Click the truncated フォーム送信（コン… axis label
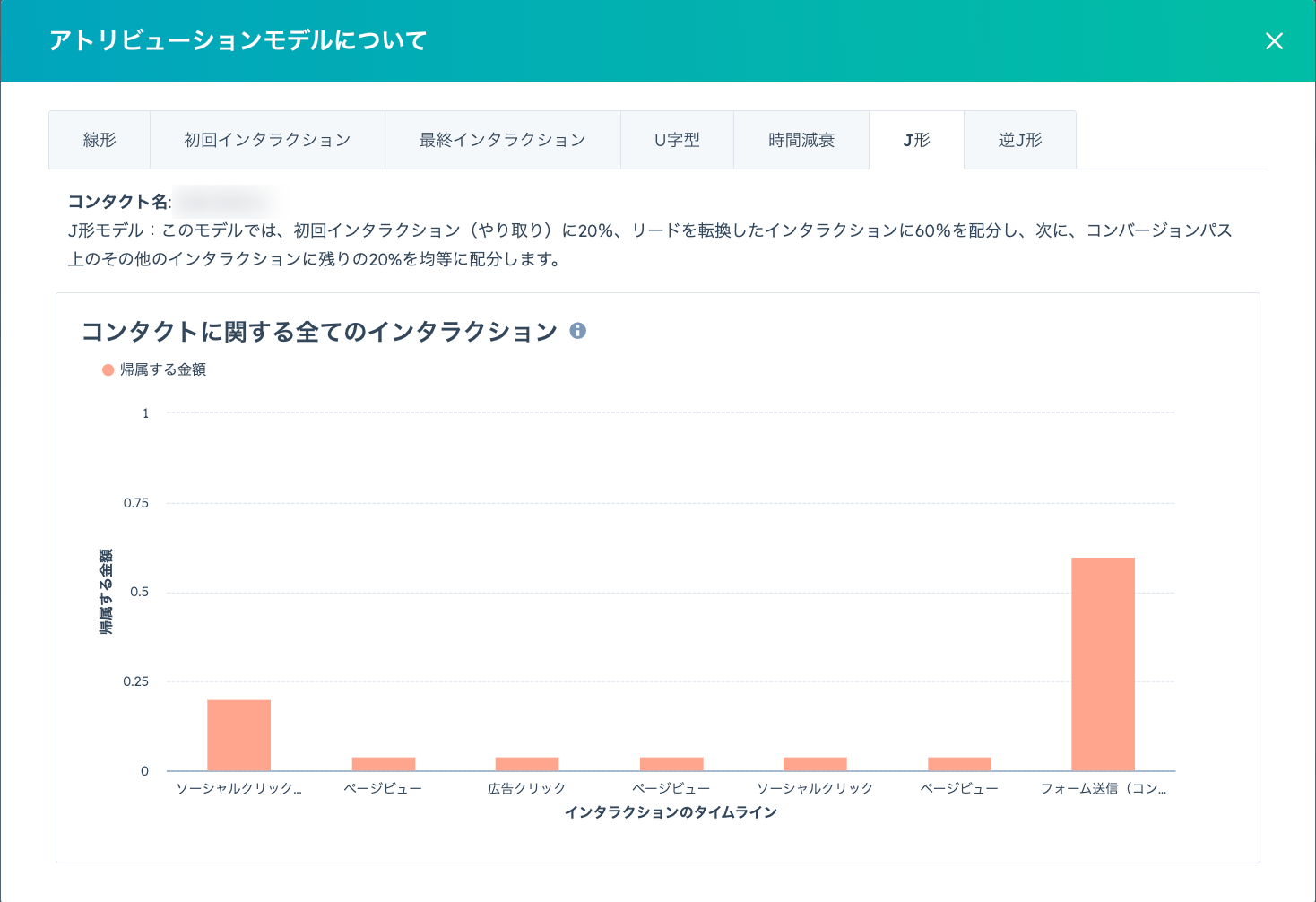This screenshot has width=1316, height=902. [x=1103, y=788]
